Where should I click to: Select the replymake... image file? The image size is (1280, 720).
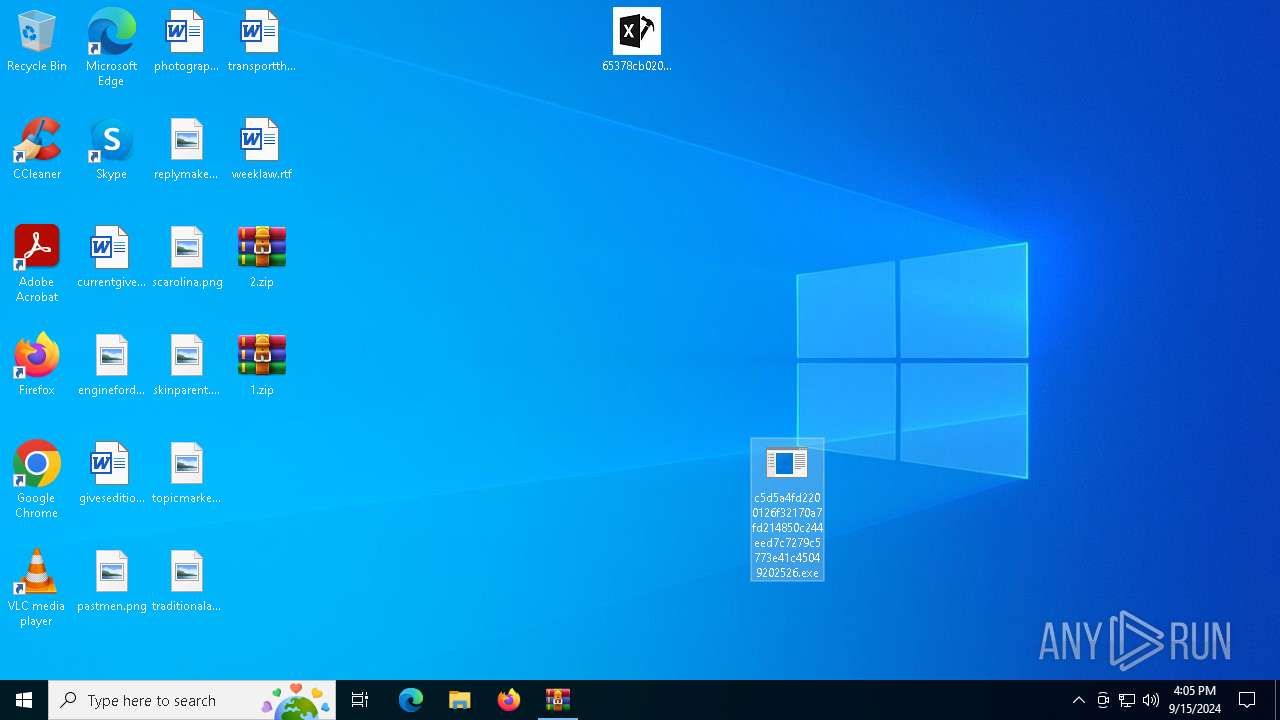point(186,149)
